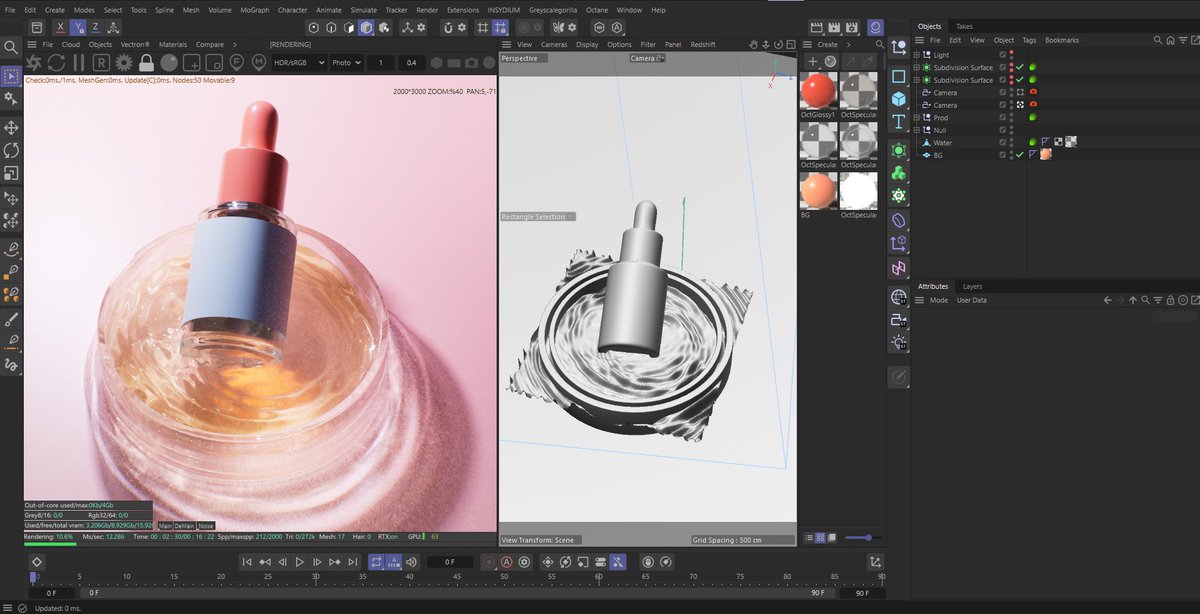Open Bookmarks in Objects manager
Screen dimensions: 1200x614
click(x=1062, y=40)
